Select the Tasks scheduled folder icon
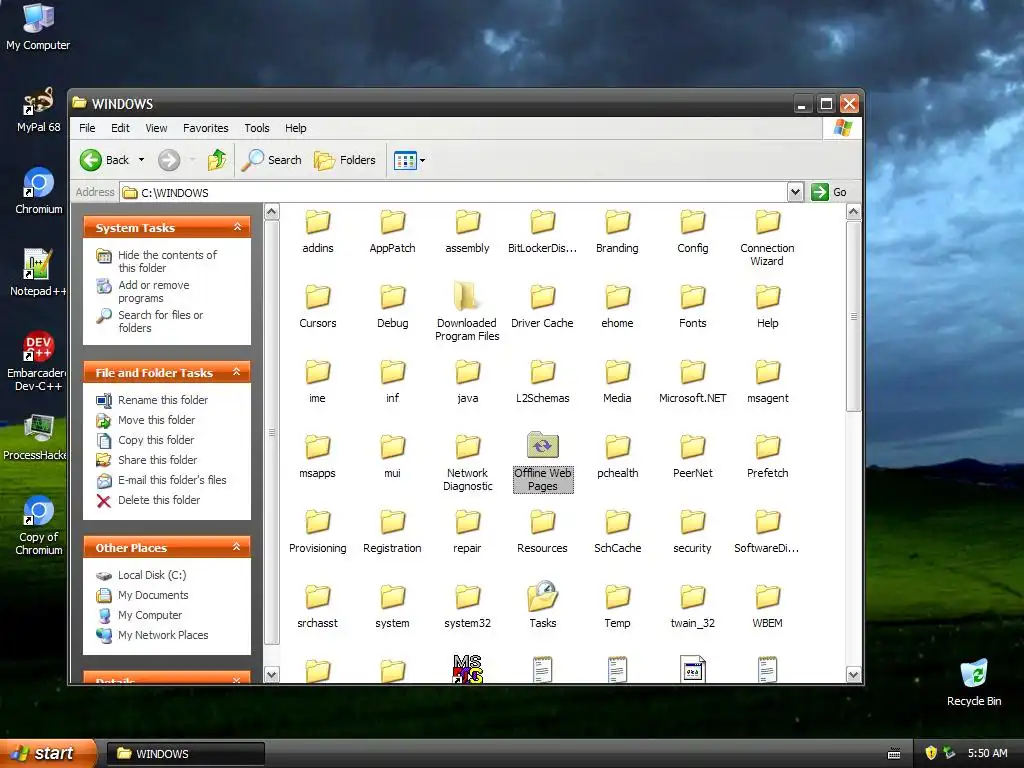 coord(543,605)
